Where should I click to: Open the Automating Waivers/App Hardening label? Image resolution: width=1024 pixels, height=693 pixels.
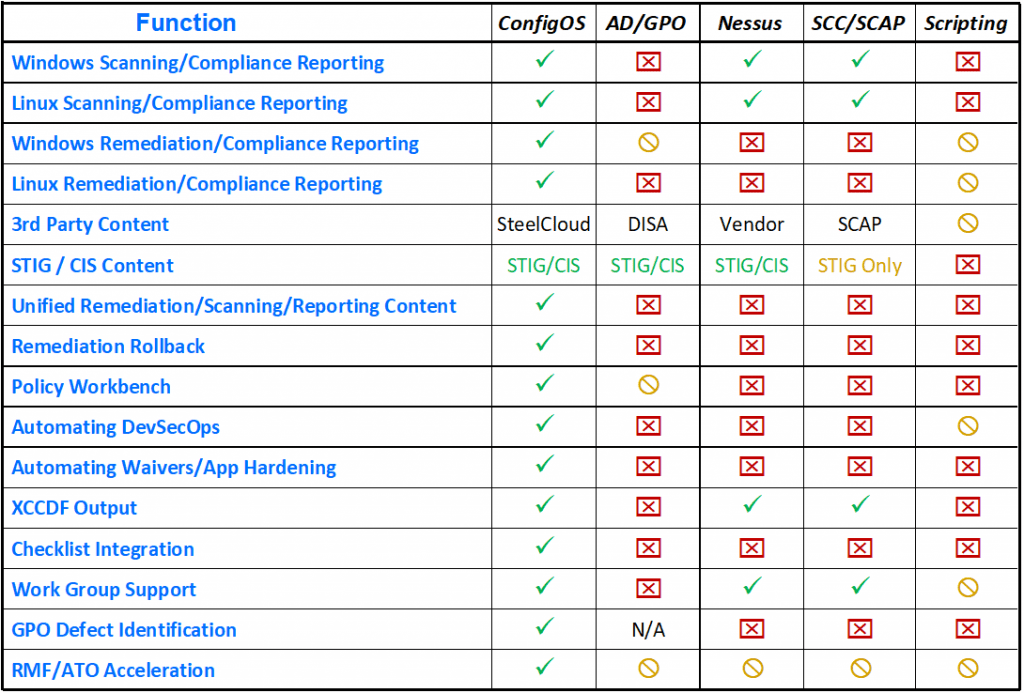[x=174, y=467]
